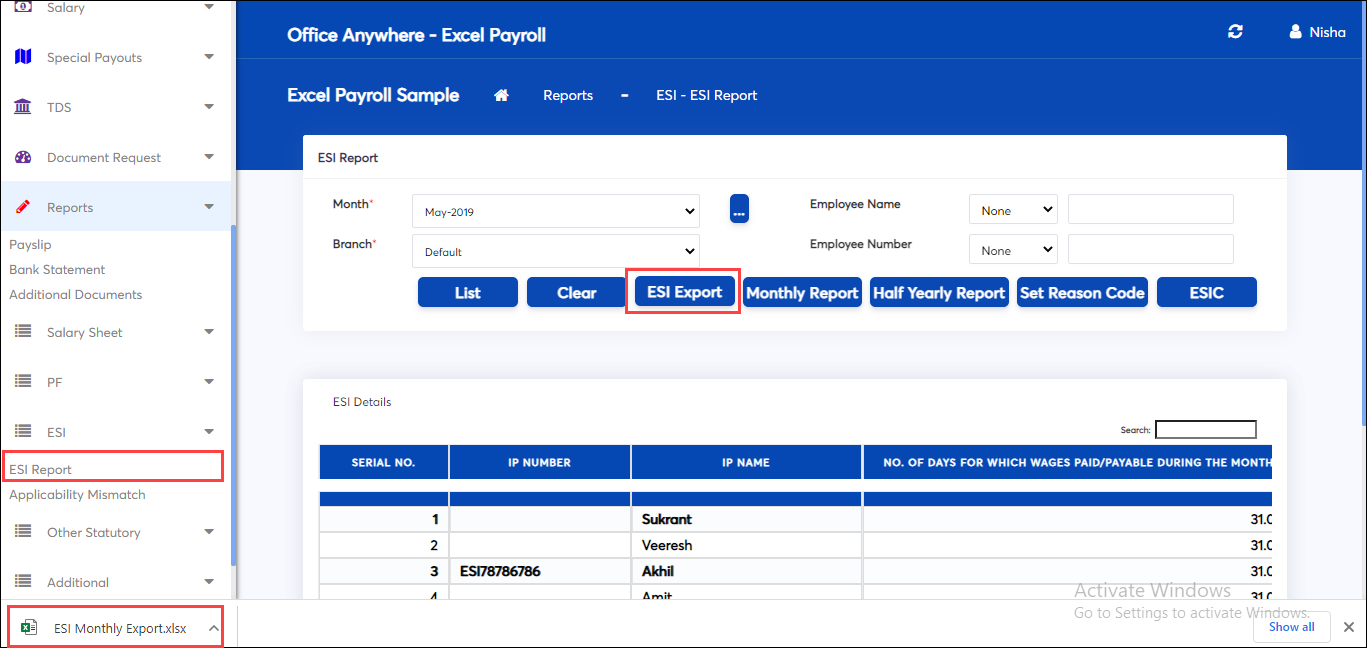The image size is (1367, 648).
Task: Collapse the ESI submenu arrow
Action: 208,432
